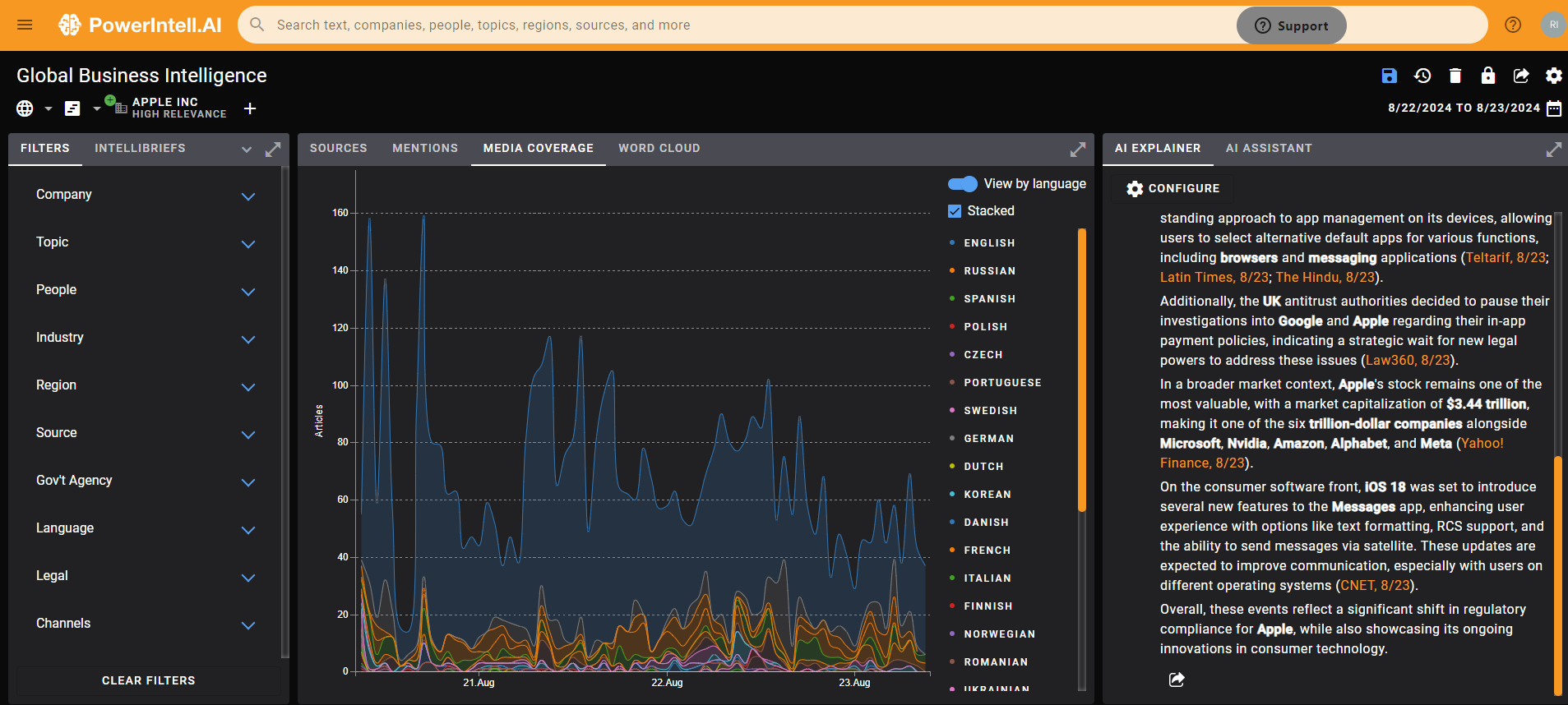Click the orange legend scrollbar
This screenshot has height=705, width=1568.
point(1082,370)
